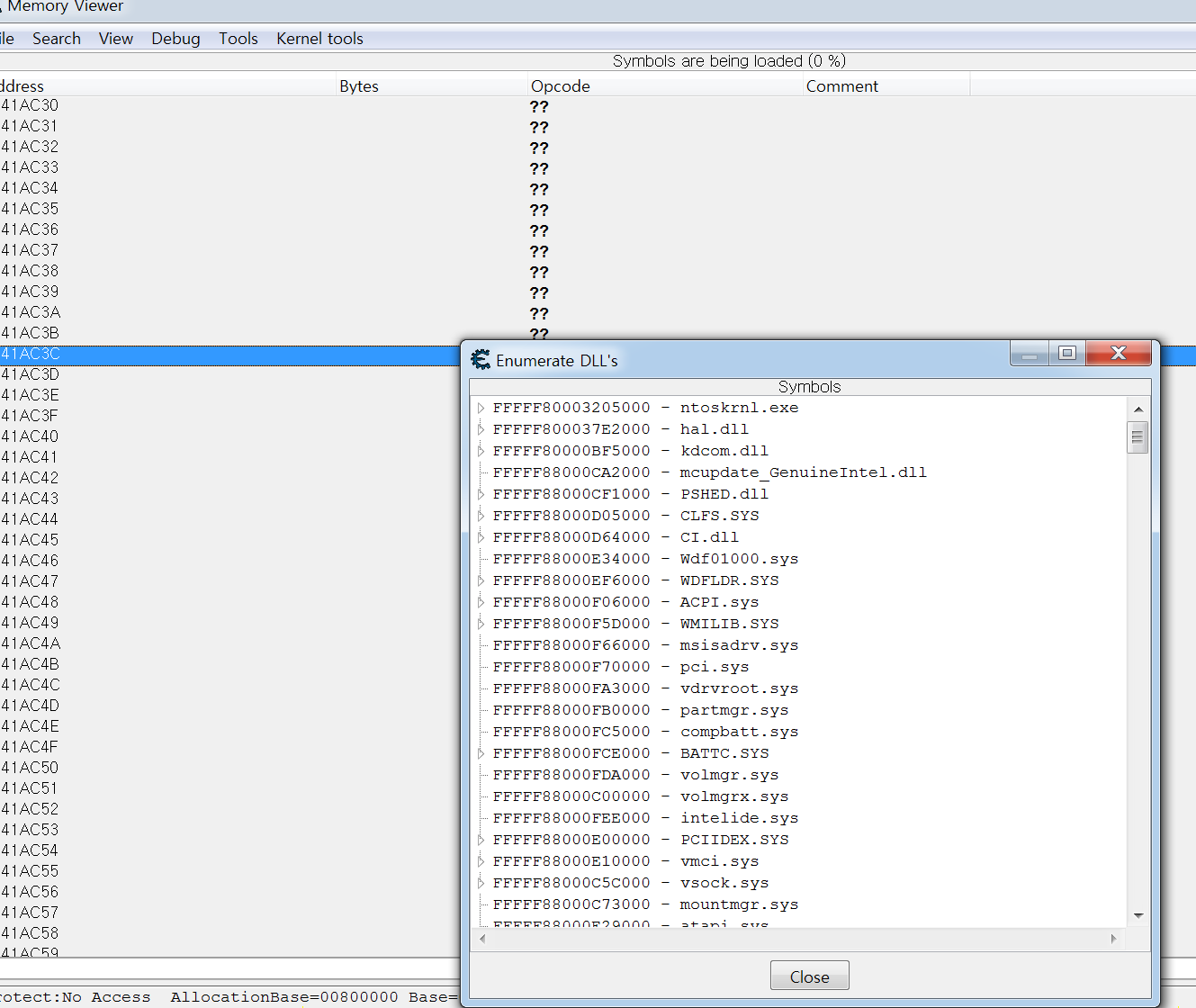Expand the ntoskrnl.exe module entry
Screen dimensions: 1196x1008
[481, 407]
